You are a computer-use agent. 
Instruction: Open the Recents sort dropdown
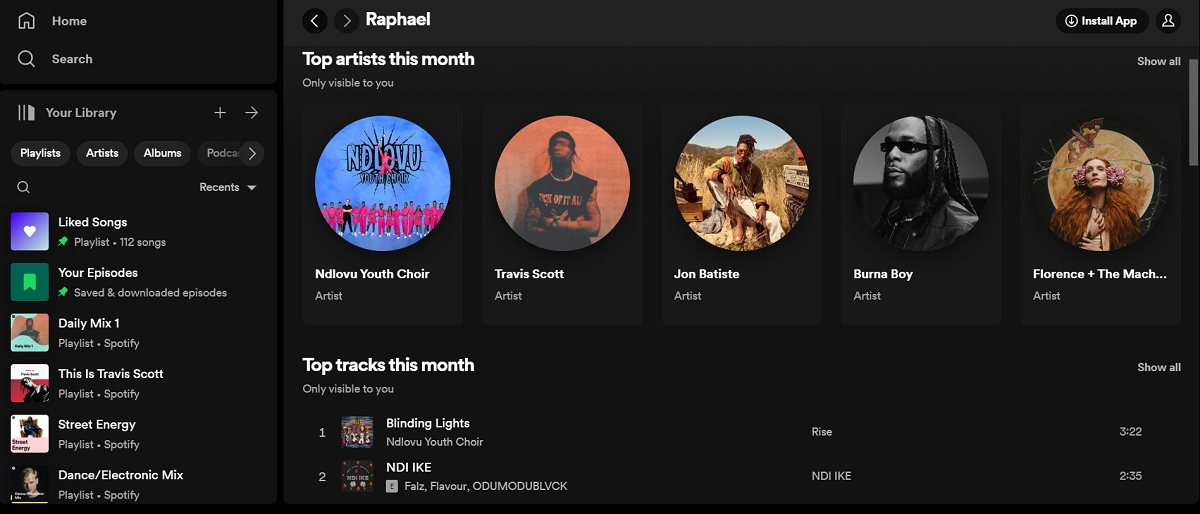228,187
